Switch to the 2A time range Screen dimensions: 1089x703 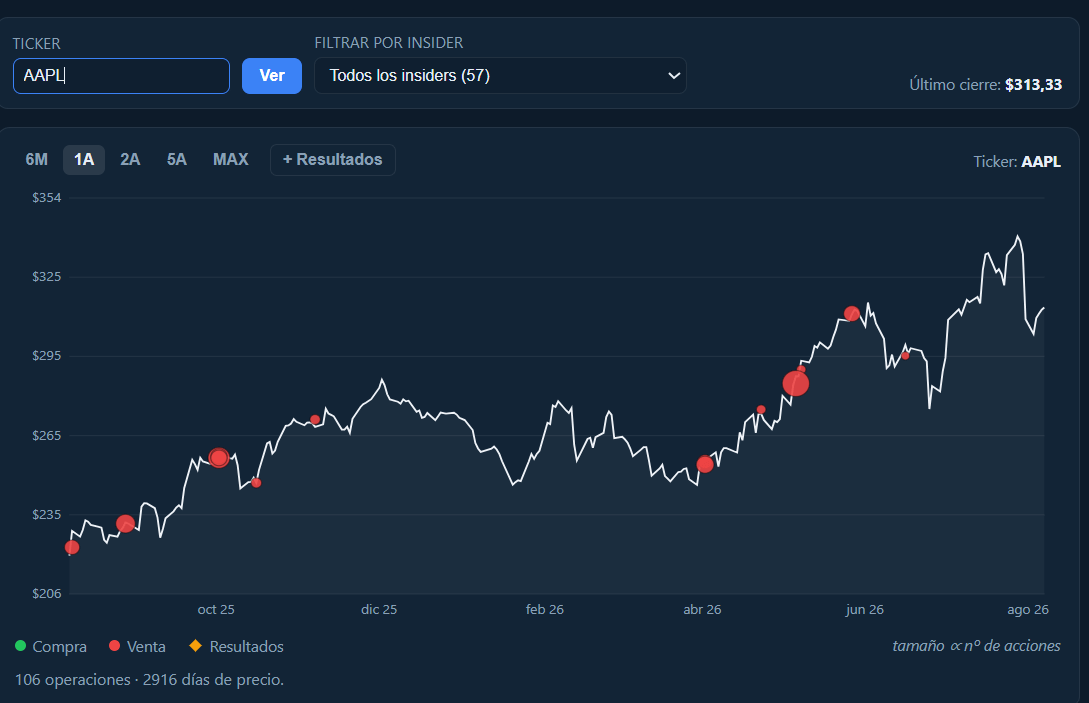coord(130,160)
